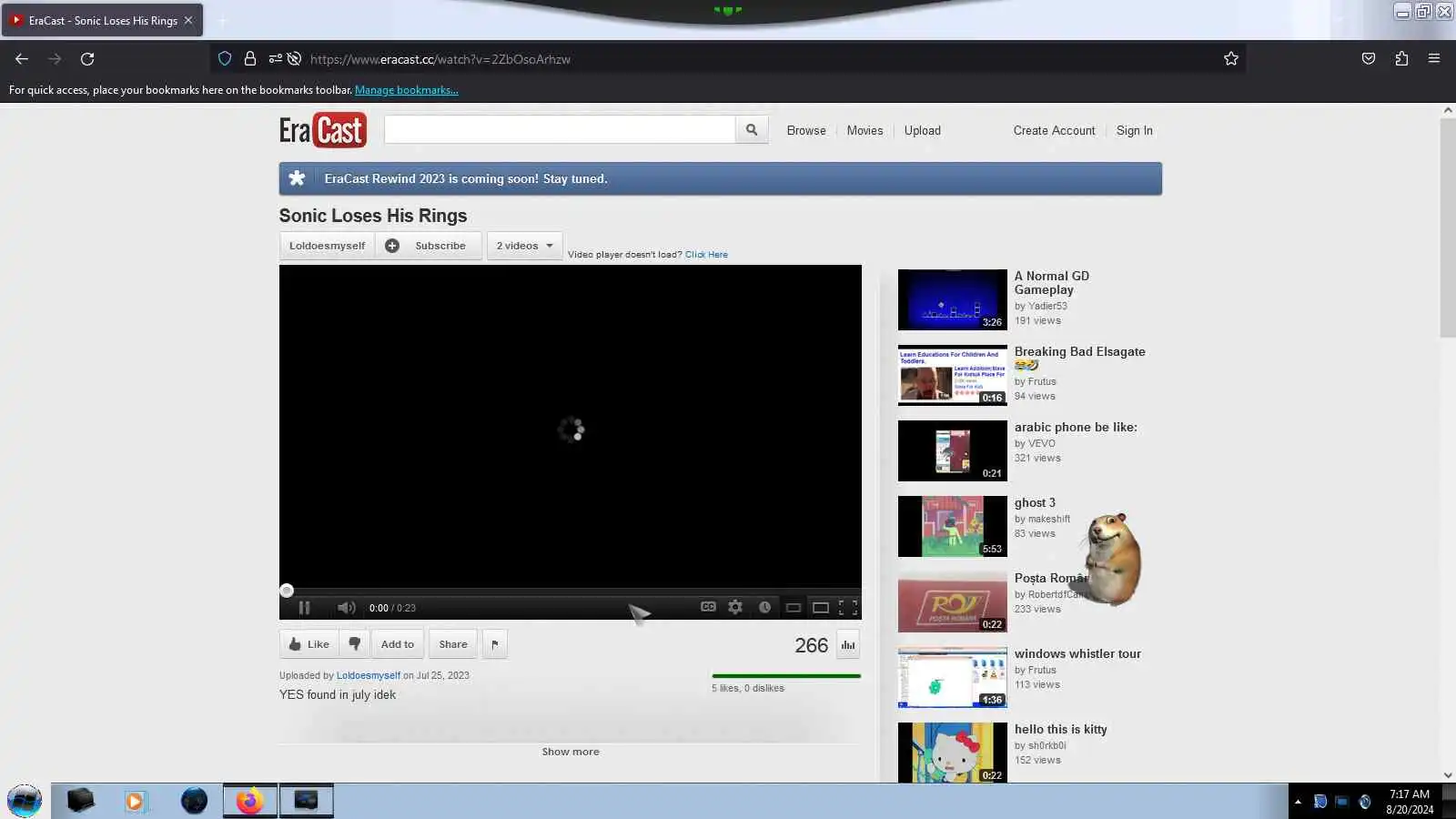Select EraCast Sonic Loses His Rings tab
This screenshot has width=1456, height=819.
click(x=102, y=20)
